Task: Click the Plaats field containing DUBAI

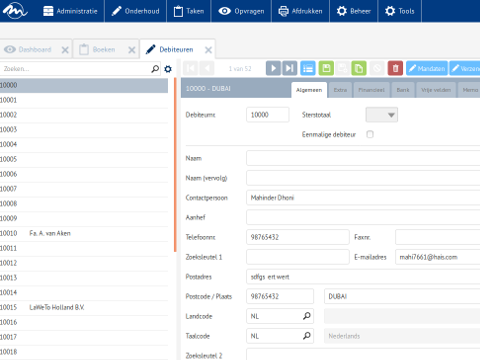Action: tap(402, 296)
